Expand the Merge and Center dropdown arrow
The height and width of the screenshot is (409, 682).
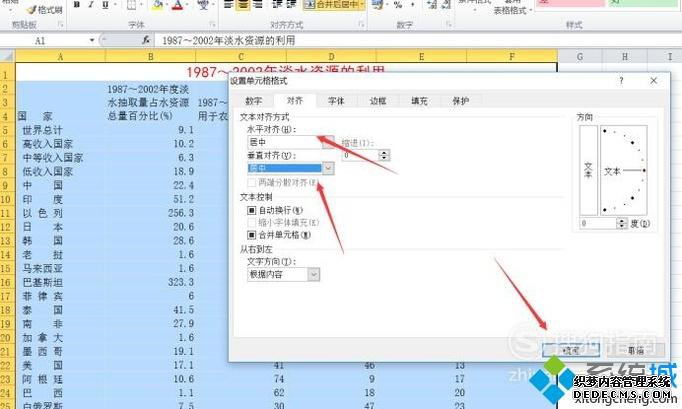(x=362, y=4)
